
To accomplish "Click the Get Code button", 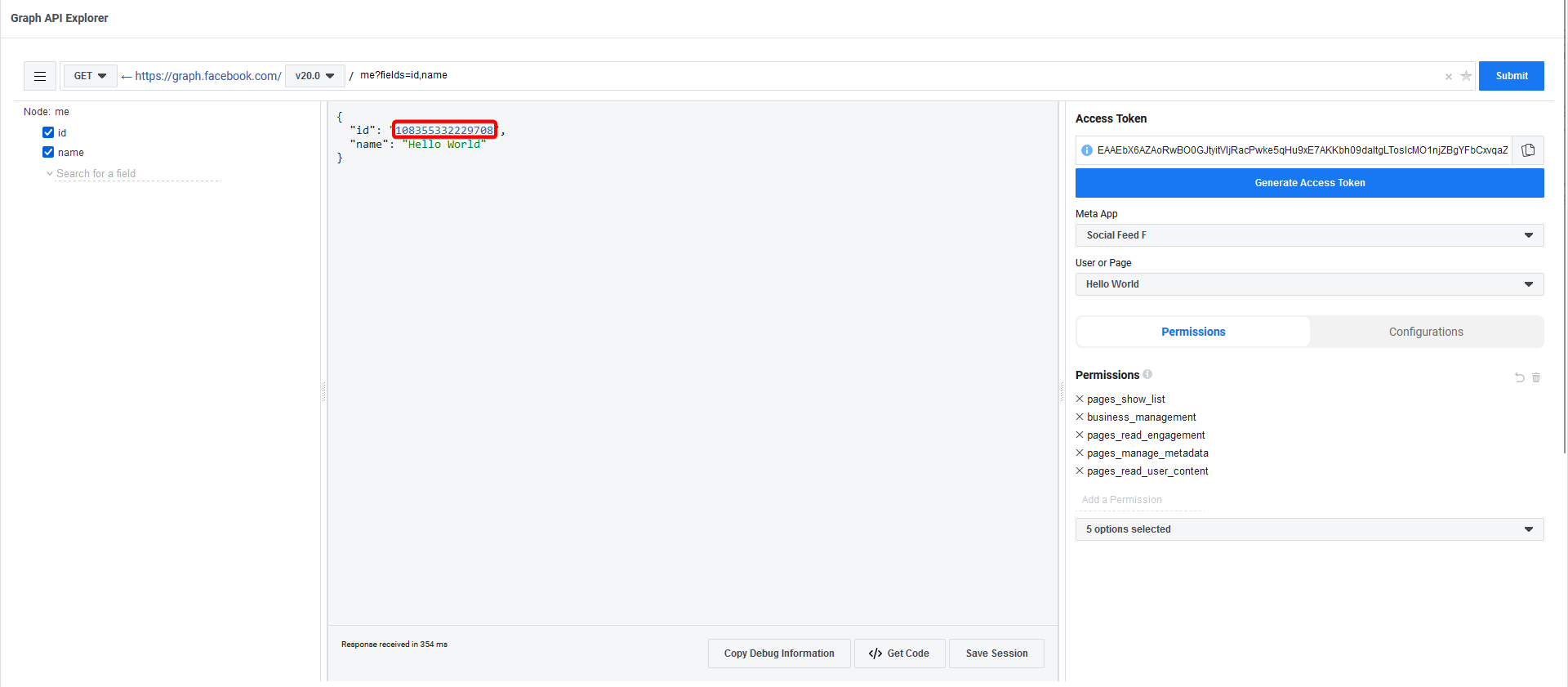I will click(899, 654).
